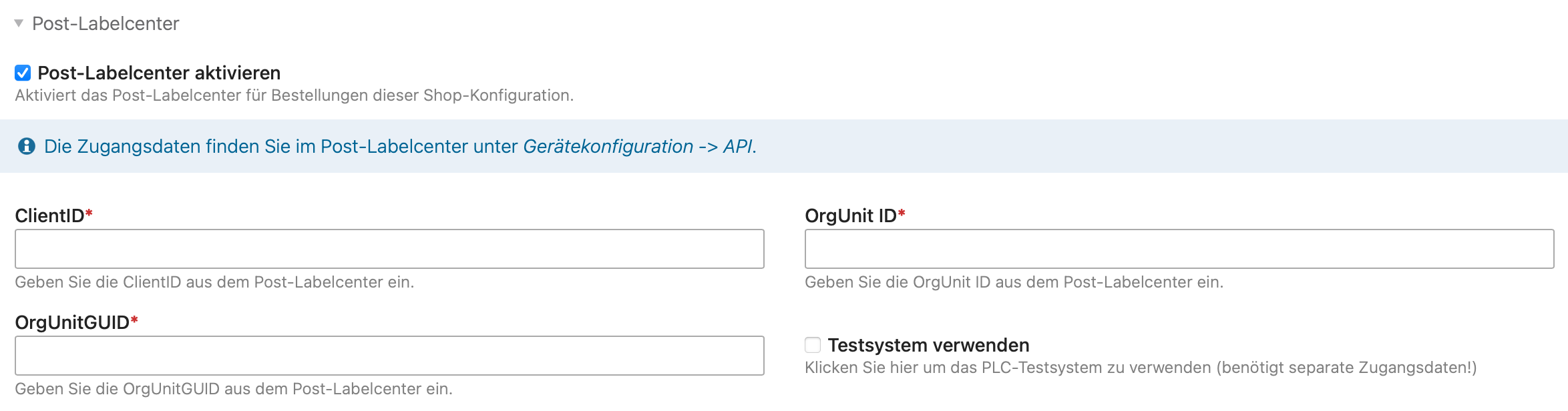The image size is (1568, 411).
Task: Click the OrgUnit ID hint text
Action: [1014, 282]
